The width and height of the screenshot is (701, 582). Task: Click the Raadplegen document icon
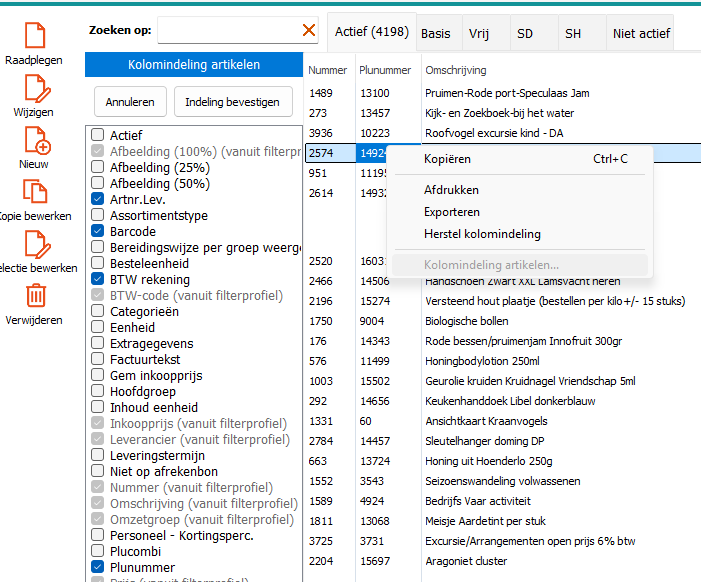tap(34, 34)
